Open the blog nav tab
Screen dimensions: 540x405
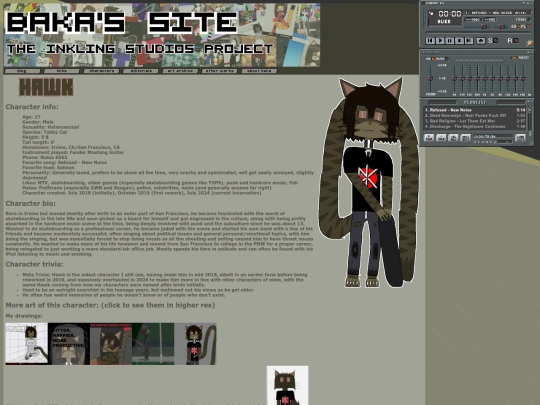[x=22, y=71]
